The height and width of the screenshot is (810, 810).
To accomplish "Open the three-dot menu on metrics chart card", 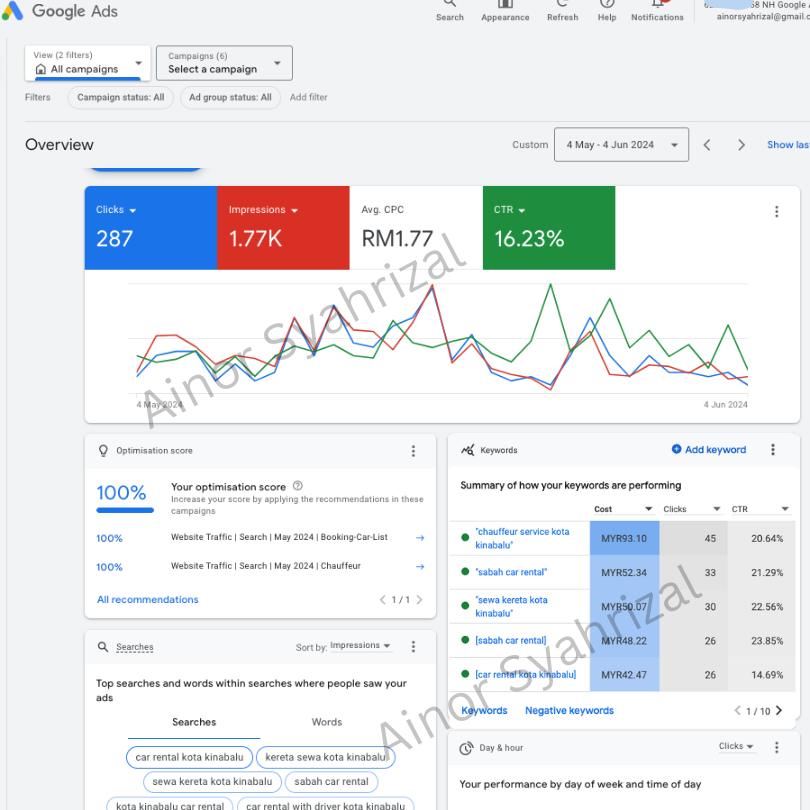I will click(x=776, y=212).
